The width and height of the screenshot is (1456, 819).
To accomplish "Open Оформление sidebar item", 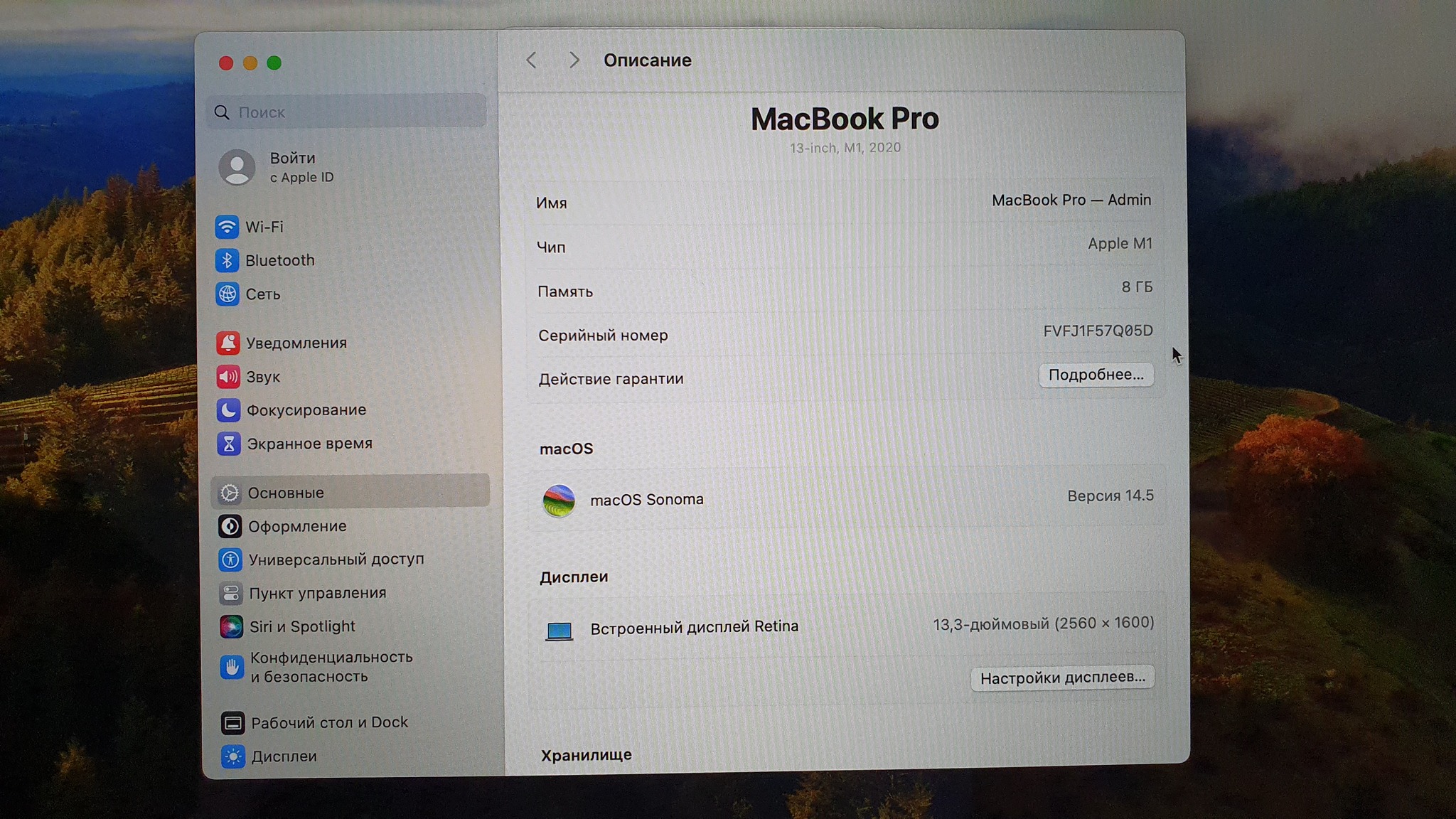I will tap(297, 526).
